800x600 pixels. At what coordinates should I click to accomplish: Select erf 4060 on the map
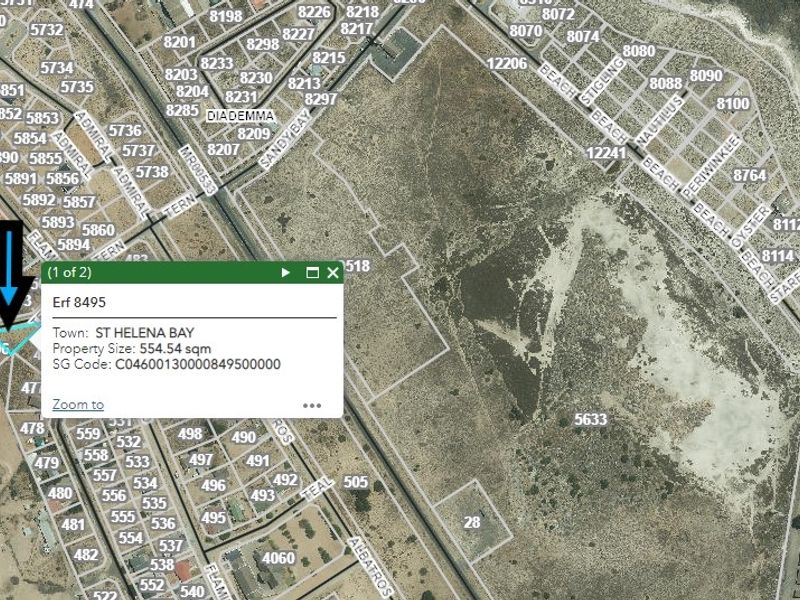(277, 558)
